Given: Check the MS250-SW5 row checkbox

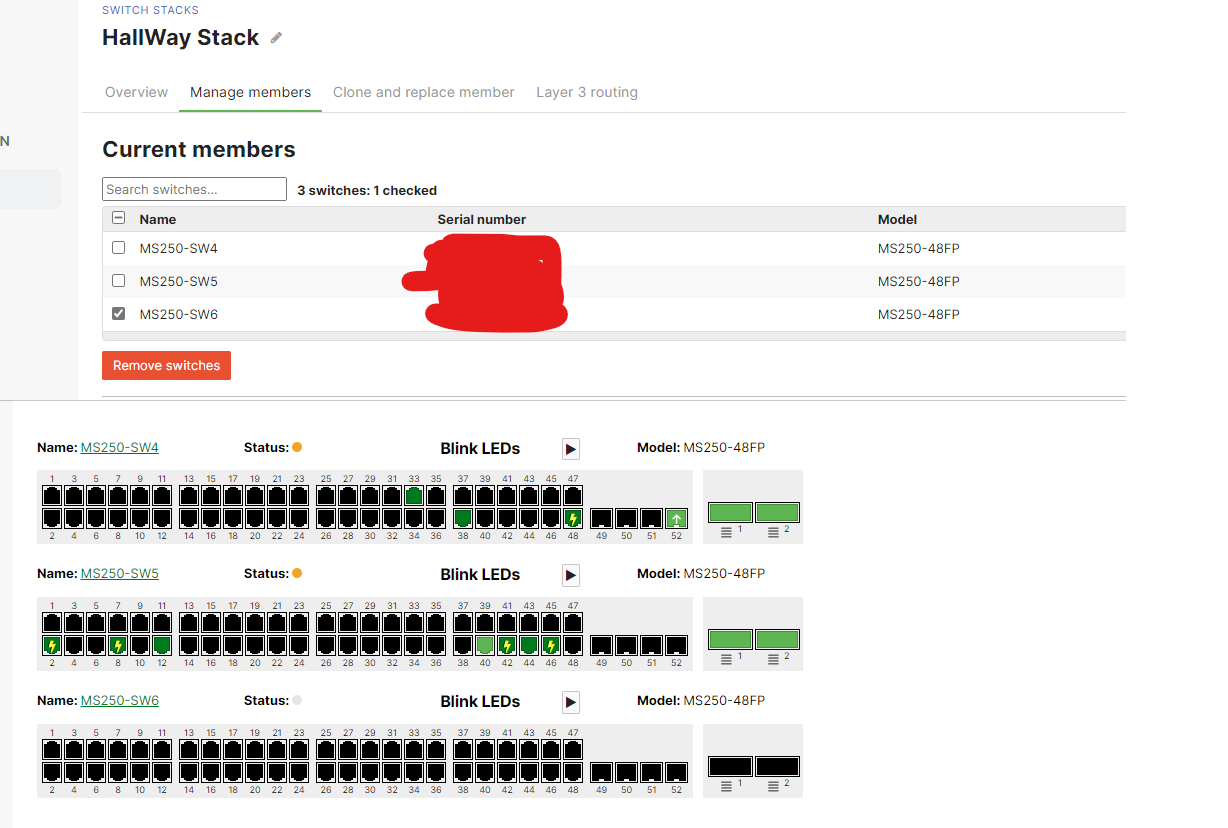Looking at the screenshot, I should (119, 281).
